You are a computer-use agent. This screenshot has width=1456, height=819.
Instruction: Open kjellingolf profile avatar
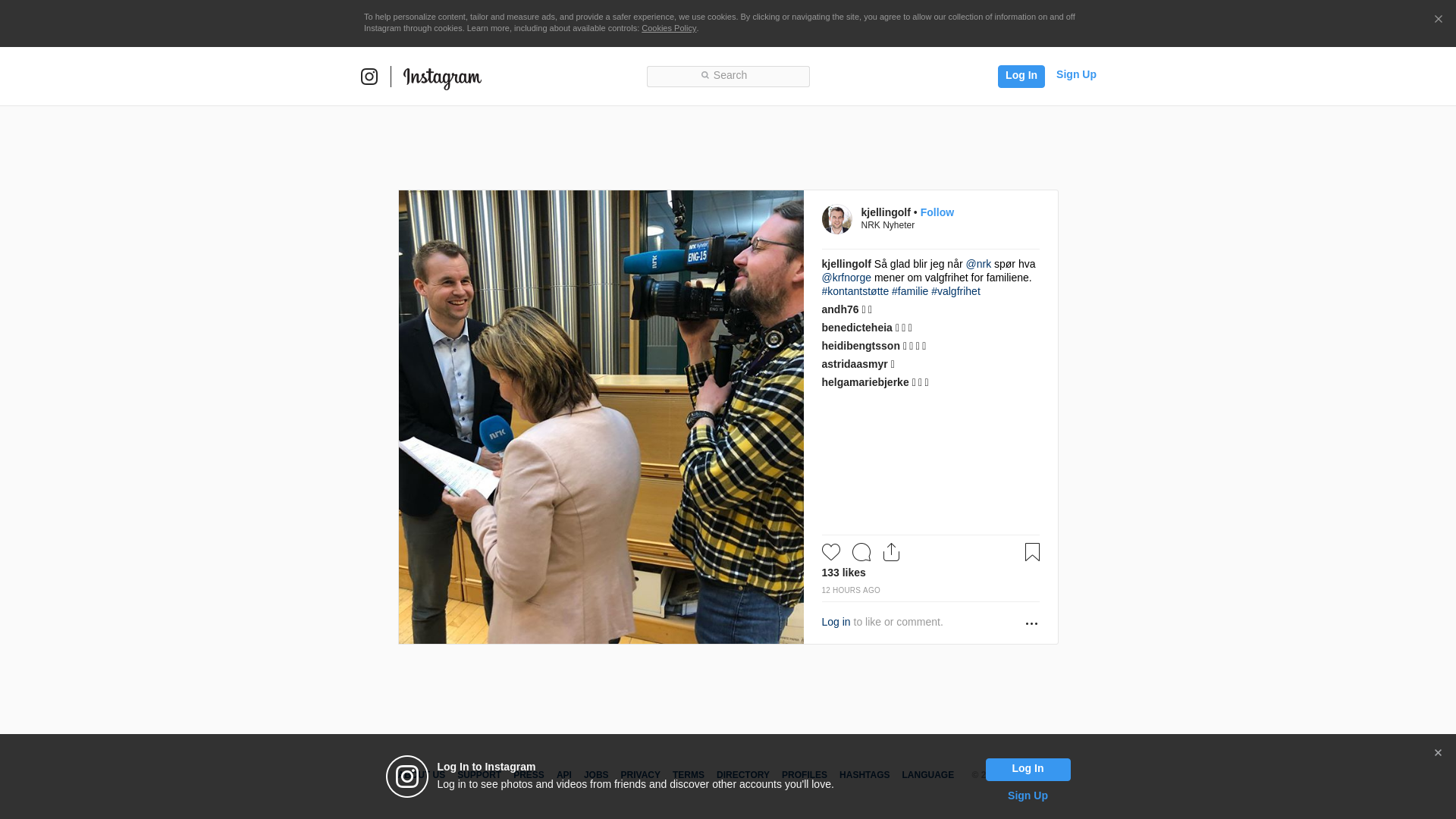pos(836,219)
